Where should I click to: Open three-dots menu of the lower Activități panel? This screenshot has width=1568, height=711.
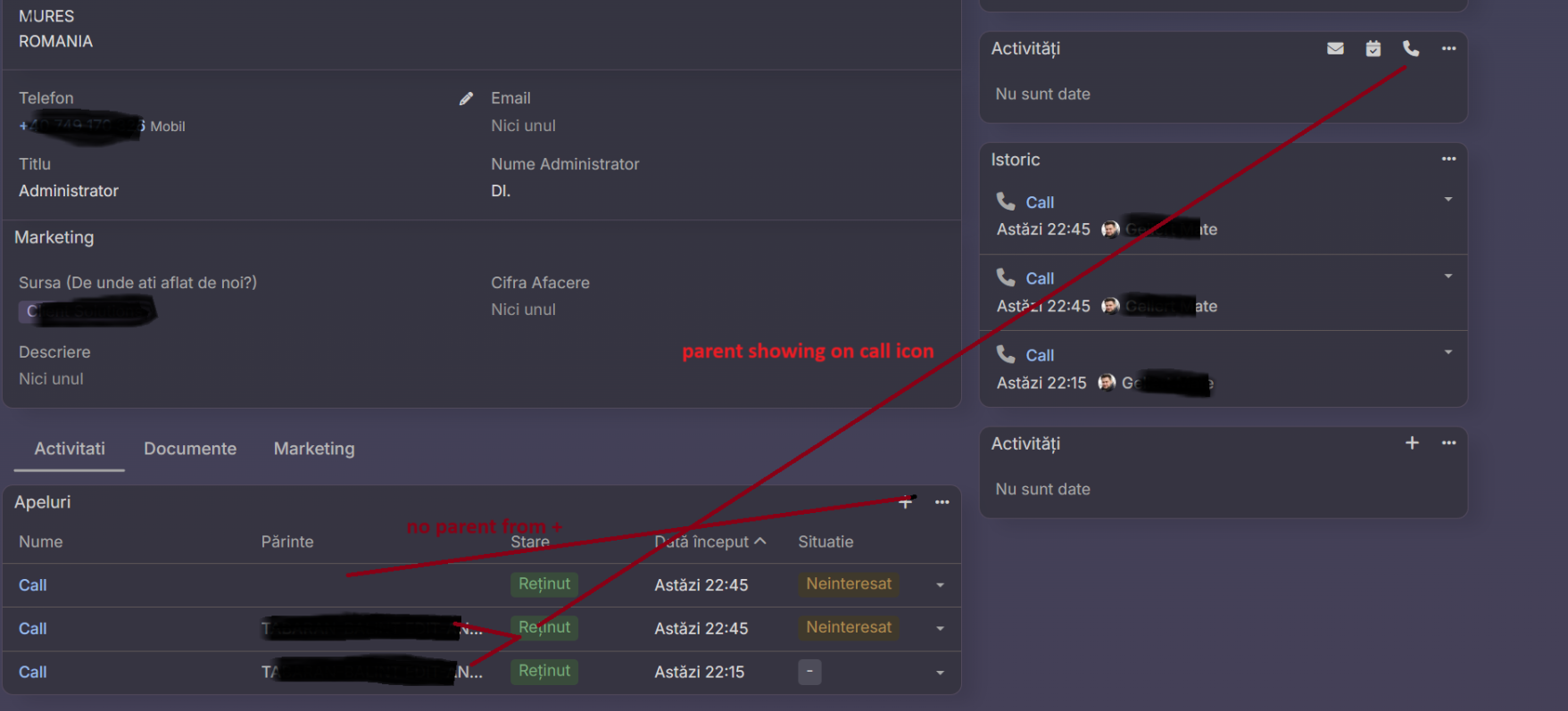click(1448, 443)
